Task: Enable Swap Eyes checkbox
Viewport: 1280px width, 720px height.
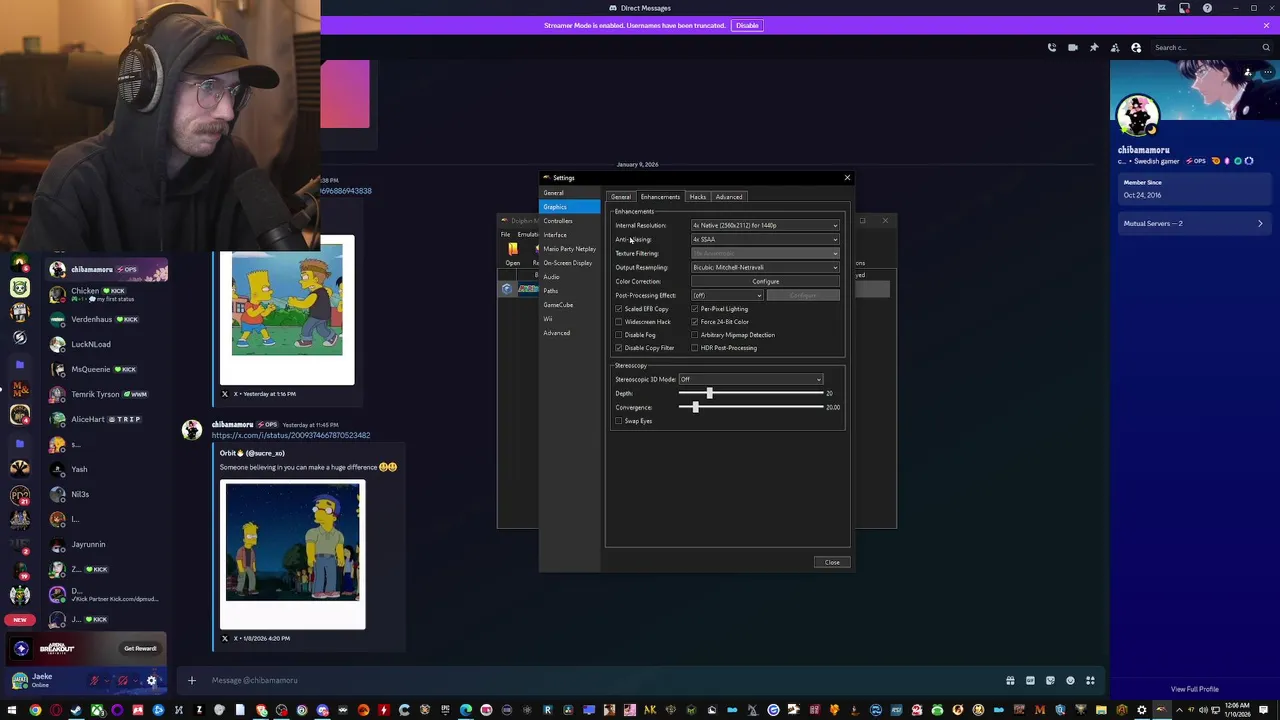Action: 619,421
